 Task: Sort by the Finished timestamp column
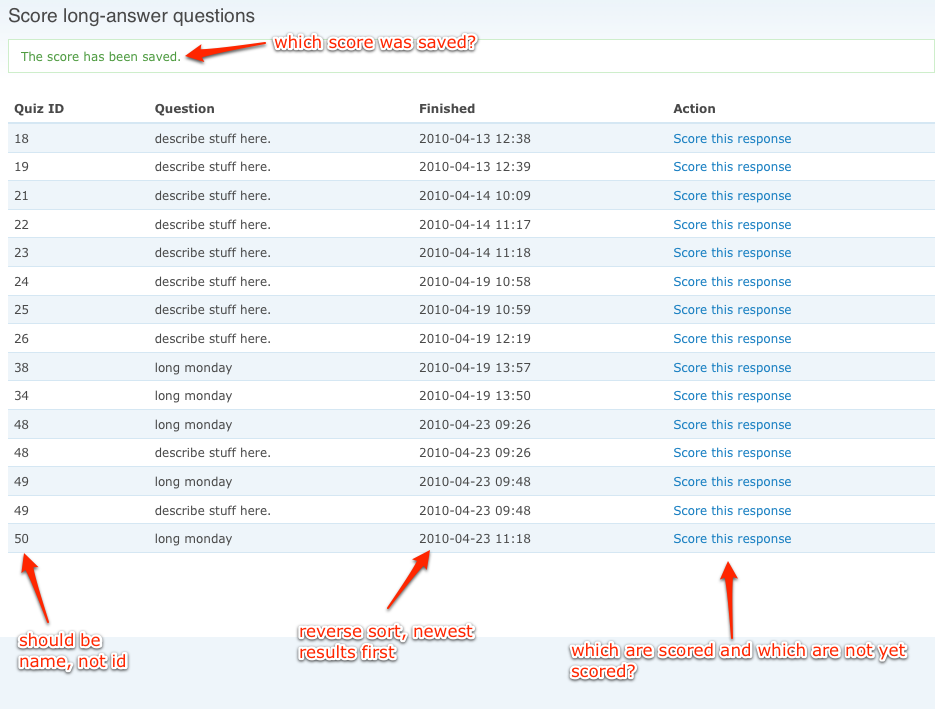(446, 109)
